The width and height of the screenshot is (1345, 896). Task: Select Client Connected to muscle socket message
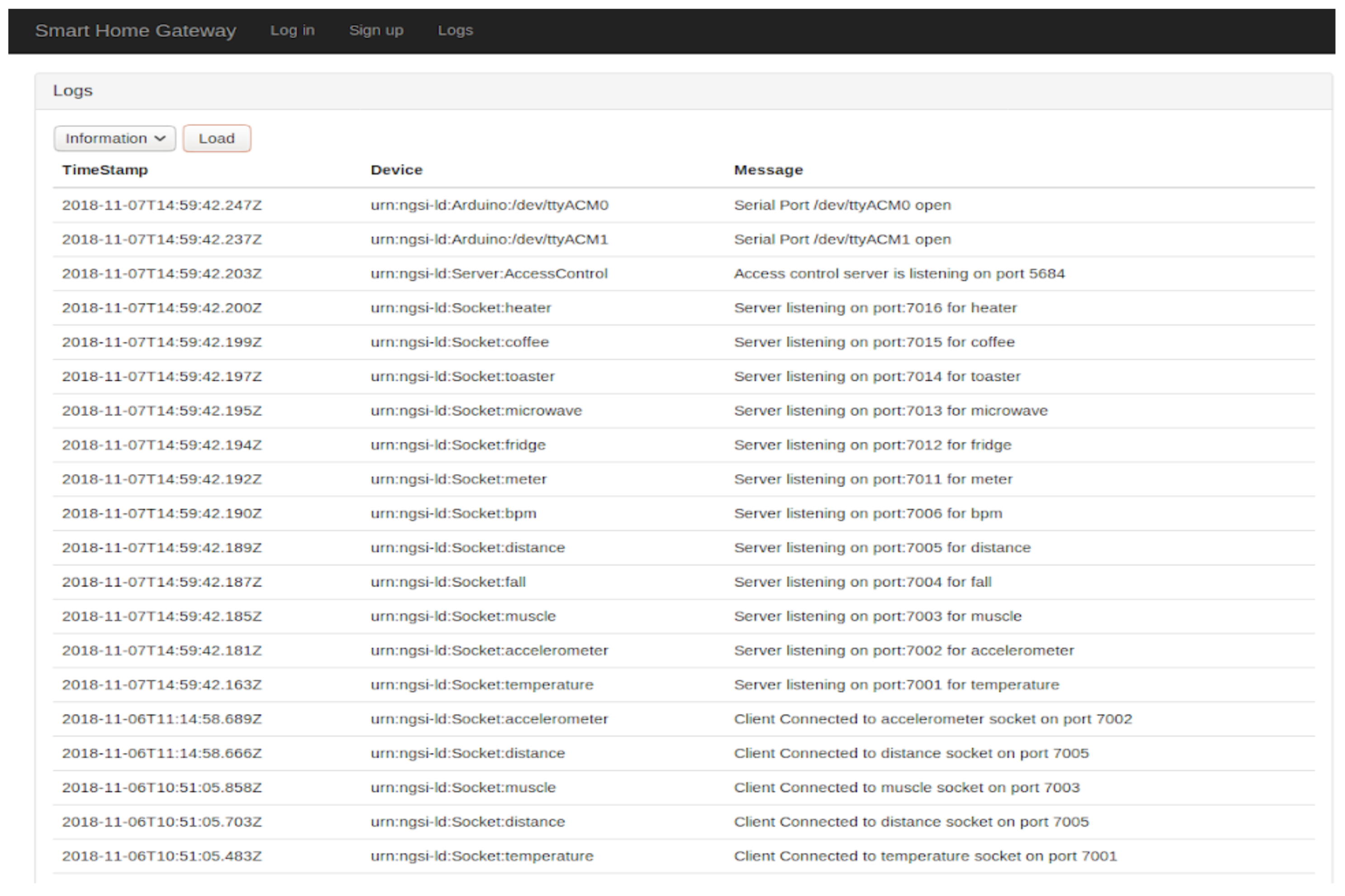pos(906,788)
